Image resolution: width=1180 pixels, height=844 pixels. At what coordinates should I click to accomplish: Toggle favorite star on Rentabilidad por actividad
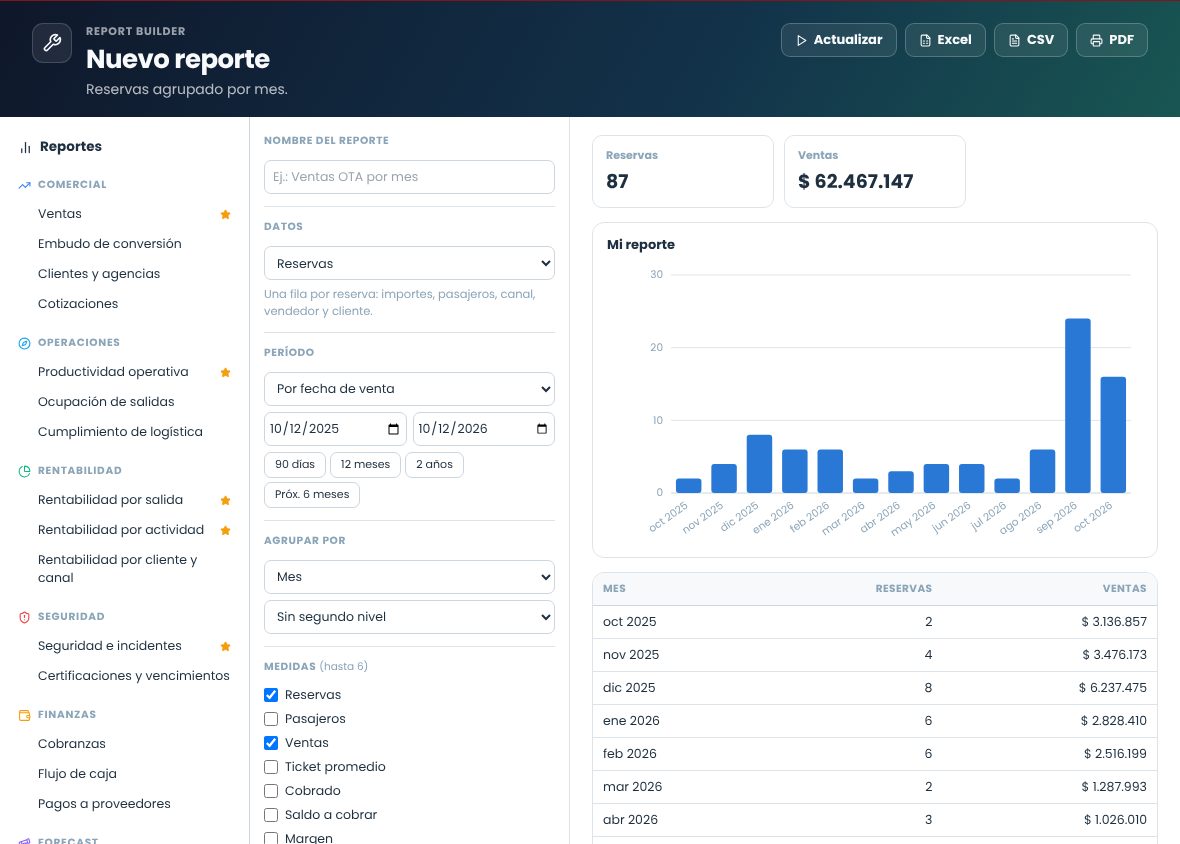[225, 530]
